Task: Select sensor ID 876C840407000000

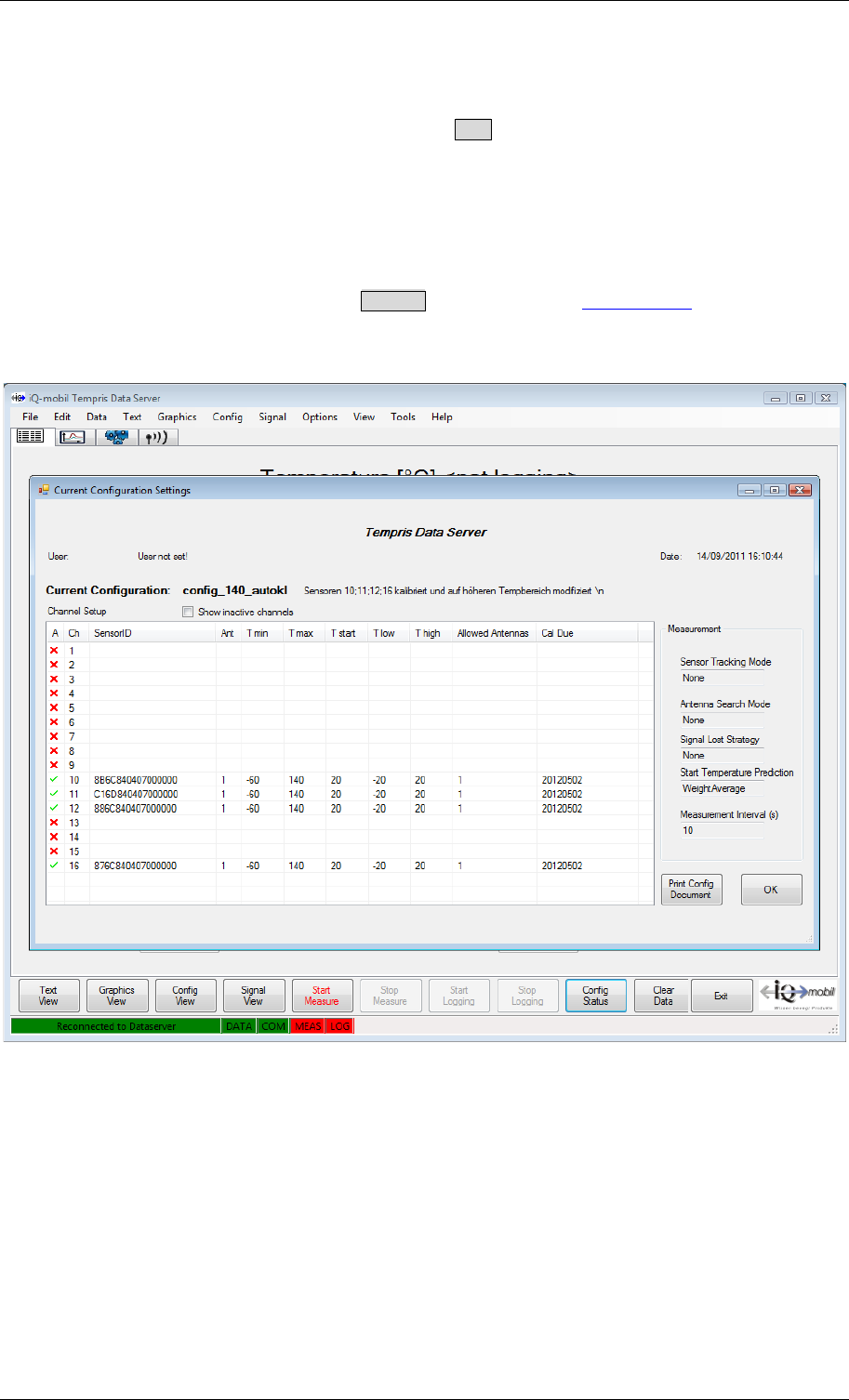Action: [x=136, y=865]
